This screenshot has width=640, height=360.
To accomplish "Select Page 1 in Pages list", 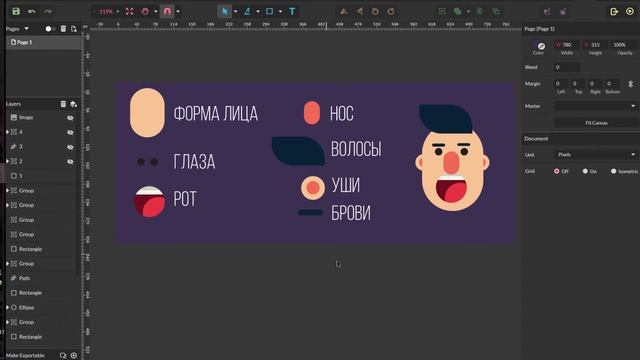I will coord(43,42).
